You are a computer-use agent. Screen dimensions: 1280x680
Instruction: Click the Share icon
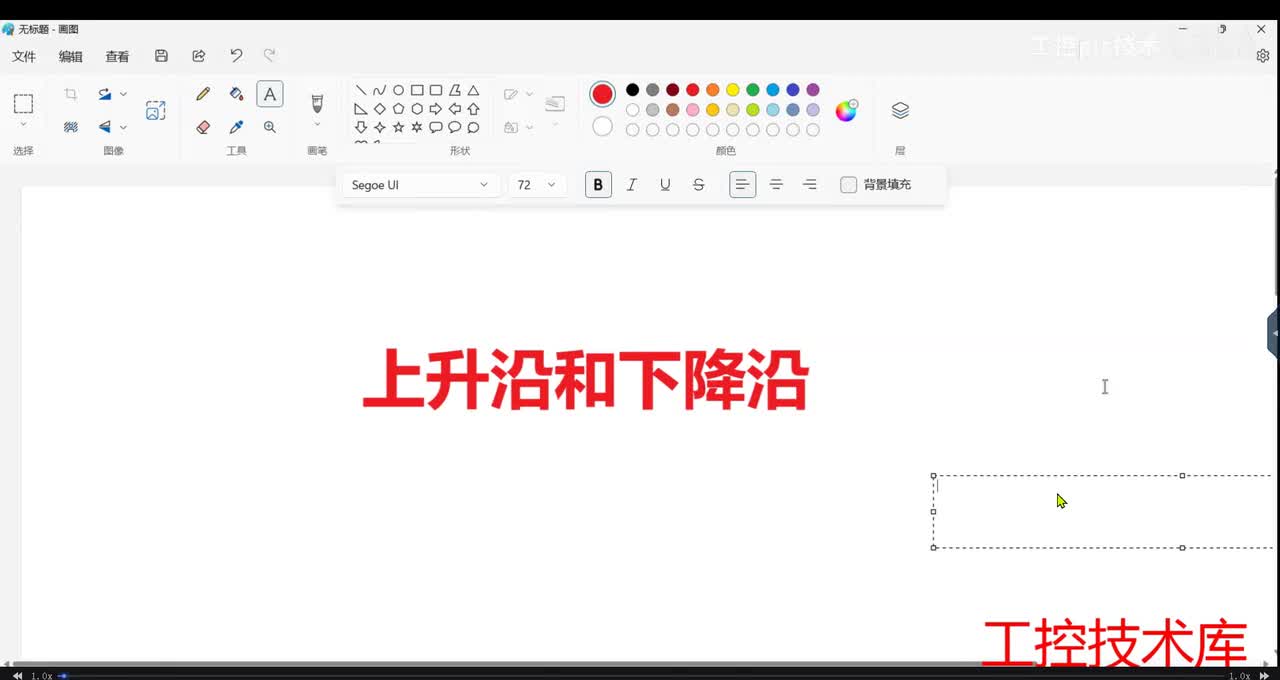[199, 56]
